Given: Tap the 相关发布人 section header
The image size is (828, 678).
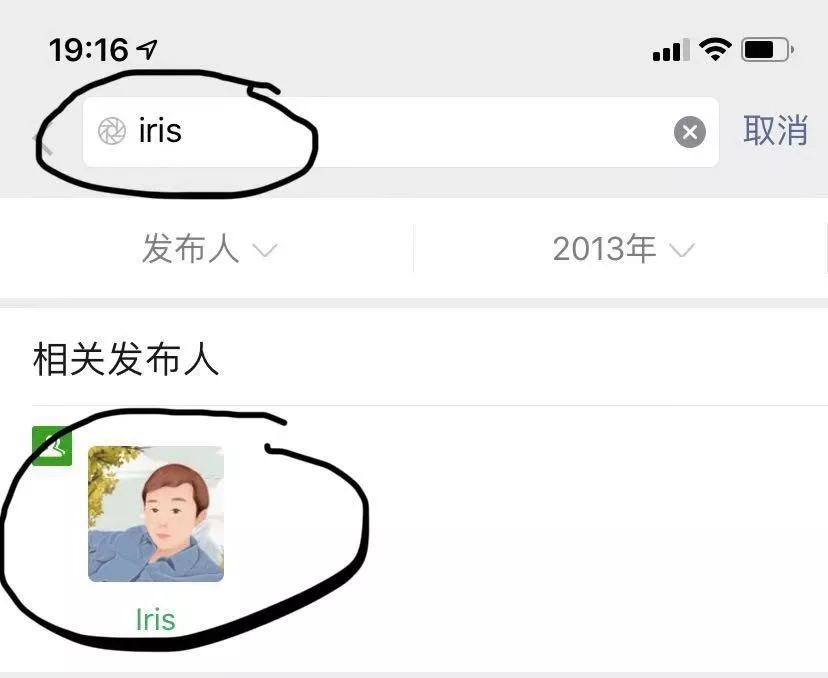Looking at the screenshot, I should 126,360.
